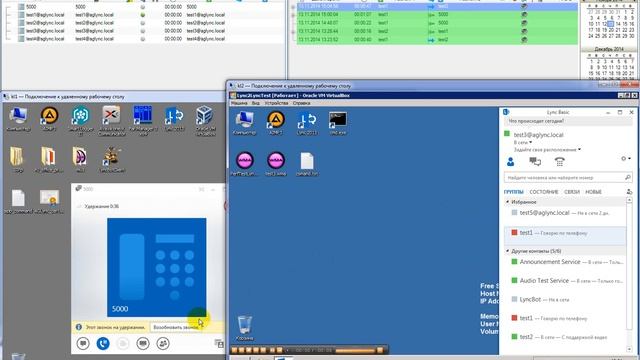Open the Computer icon on k01 desktop
This screenshot has height=360, width=640.
click(x=18, y=119)
